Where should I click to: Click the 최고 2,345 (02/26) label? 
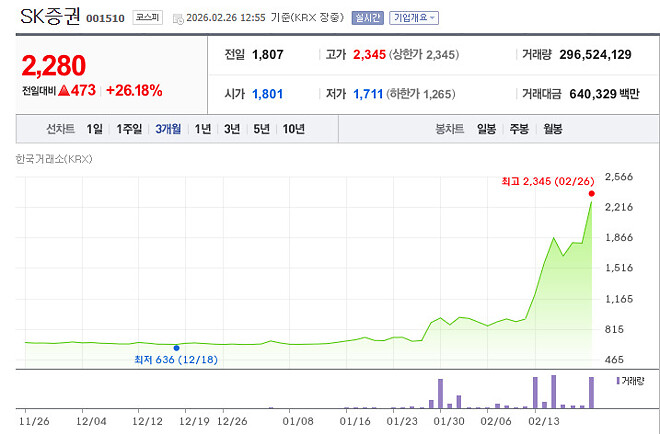click(x=548, y=181)
